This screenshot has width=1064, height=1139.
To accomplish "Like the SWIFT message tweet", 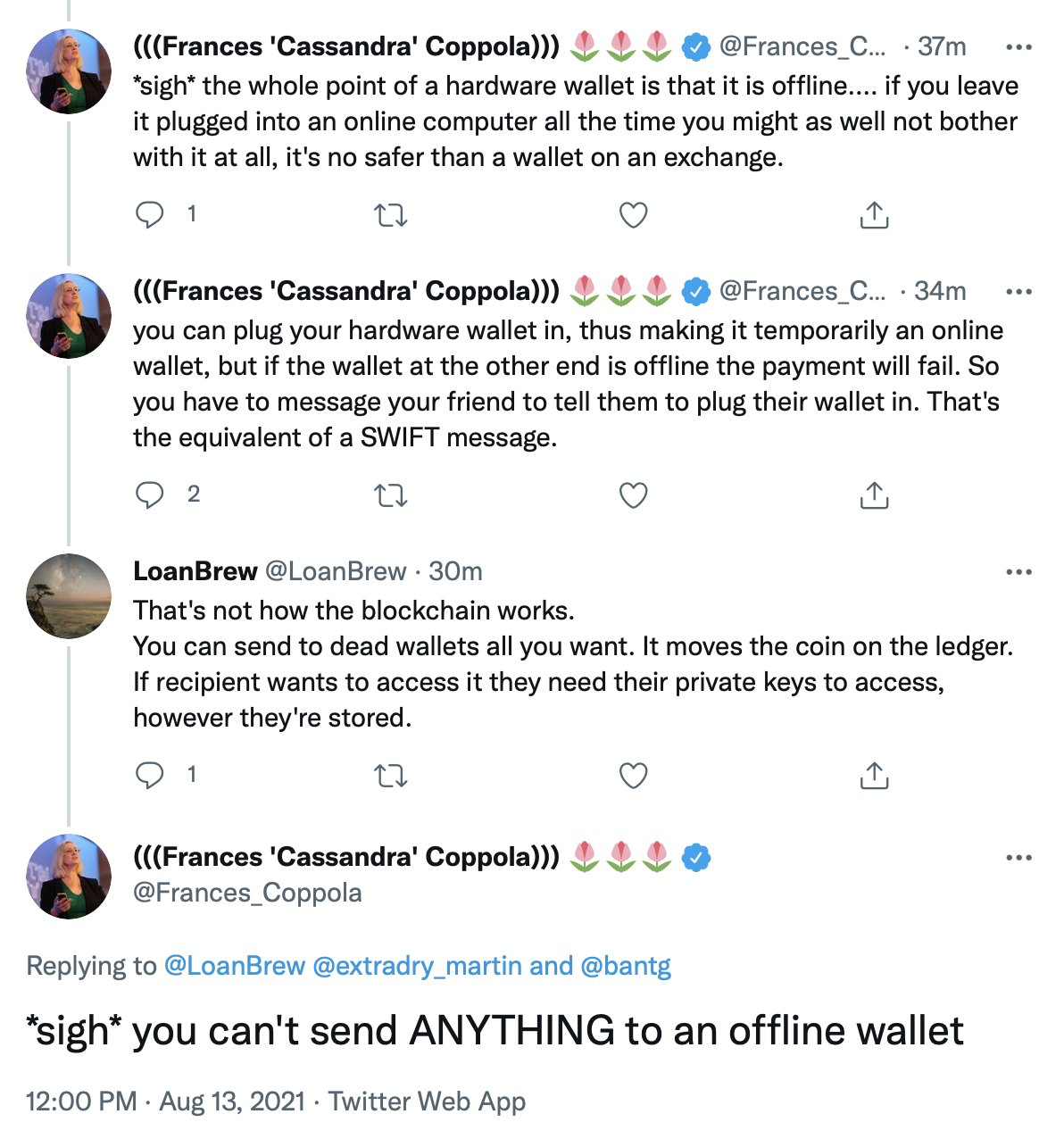I will pyautogui.click(x=633, y=495).
